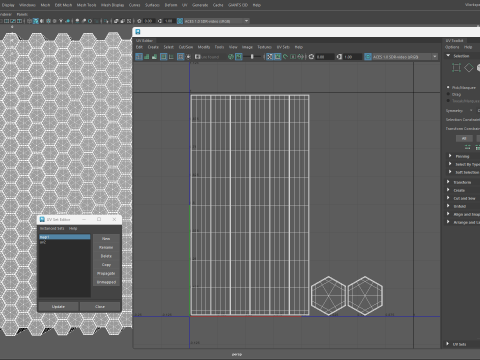
Task: Toggle the filtered image icon after slider
Action: pyautogui.click(x=270, y=57)
